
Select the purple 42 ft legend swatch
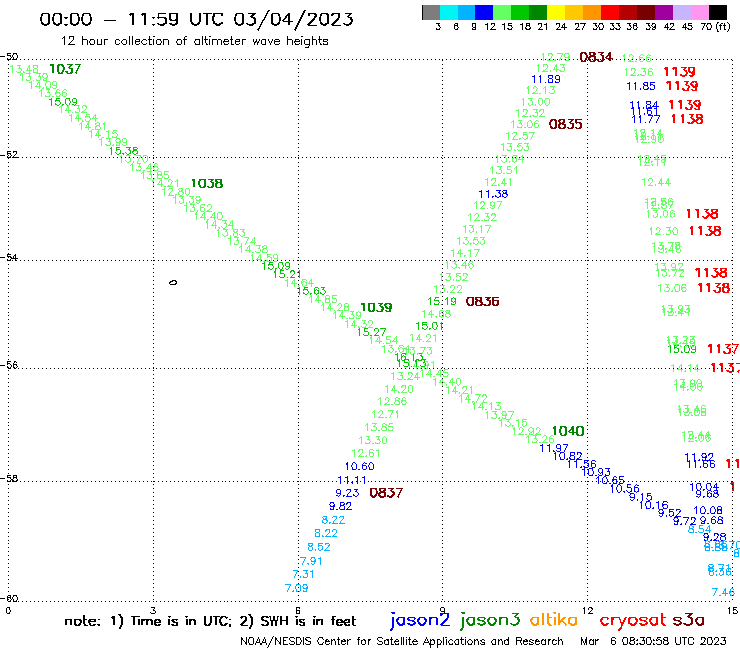click(x=663, y=12)
